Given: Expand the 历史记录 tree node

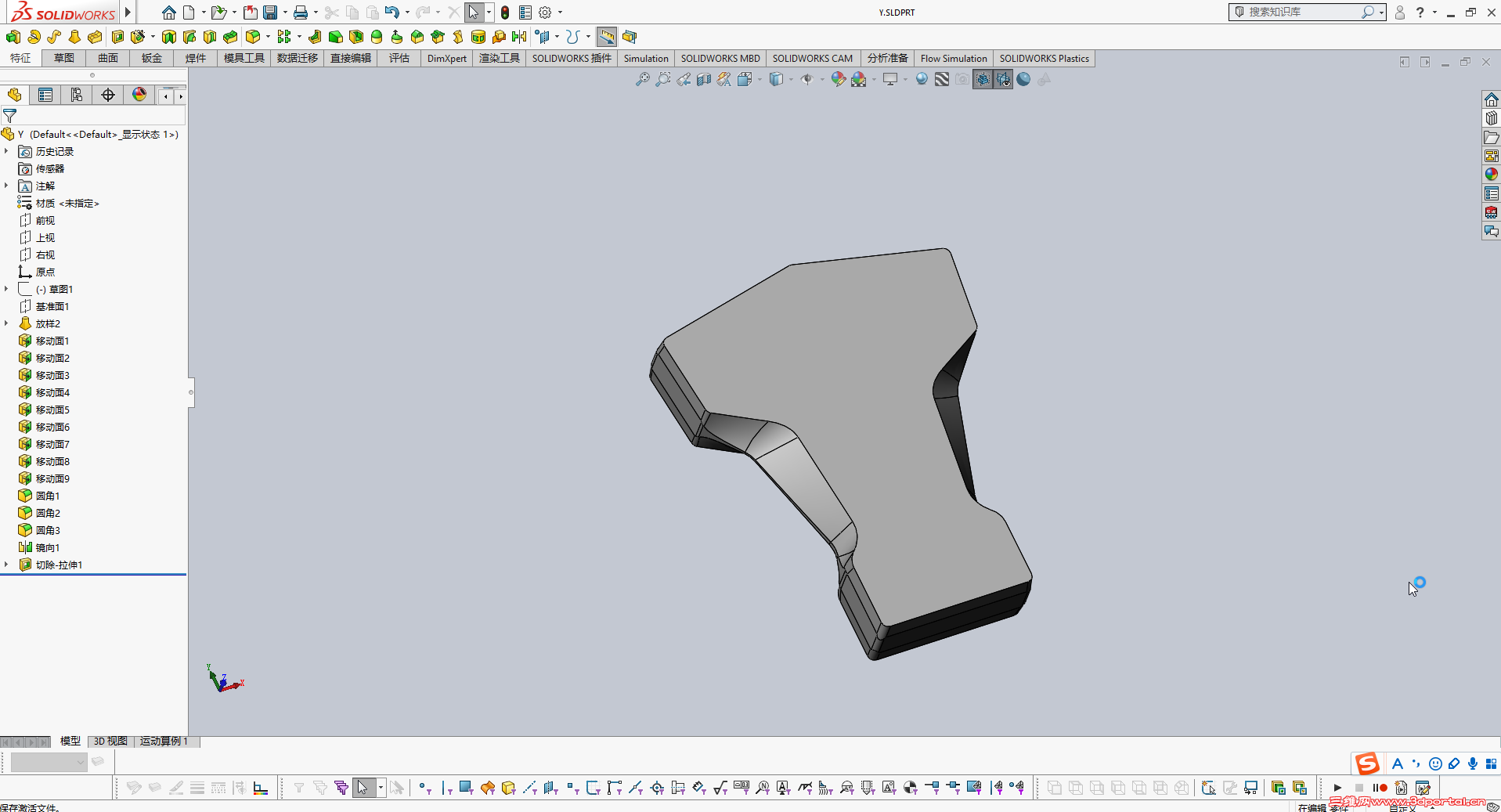Looking at the screenshot, I should point(6,151).
